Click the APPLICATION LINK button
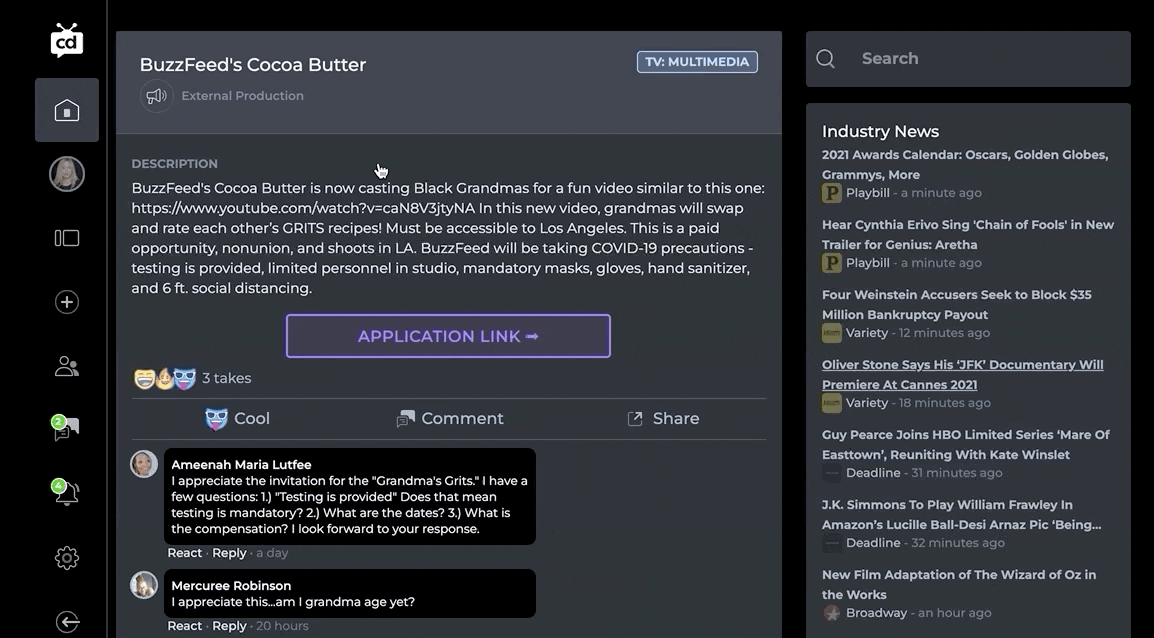 (448, 336)
